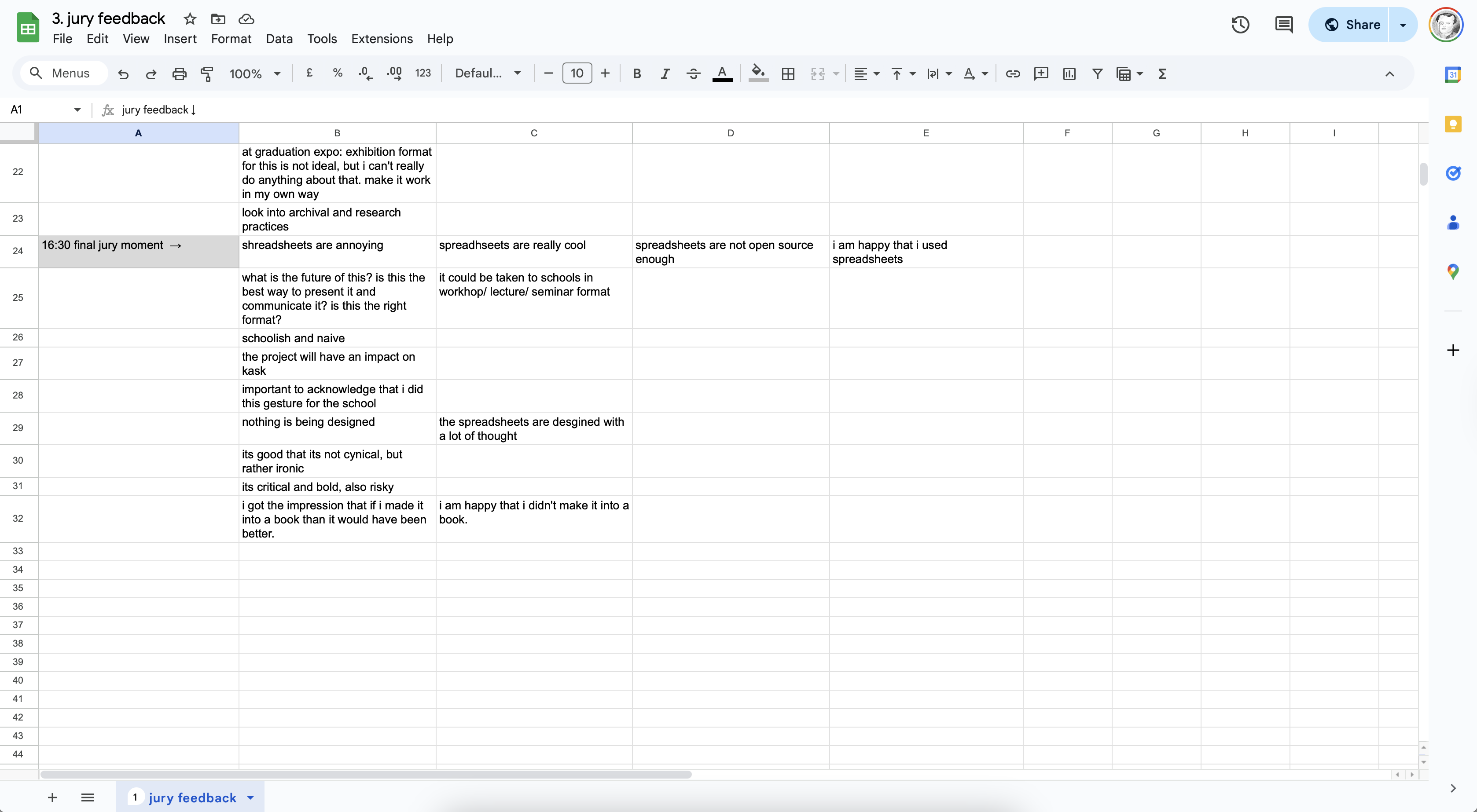Open the Extensions menu
The height and width of the screenshot is (812, 1477).
(x=382, y=38)
